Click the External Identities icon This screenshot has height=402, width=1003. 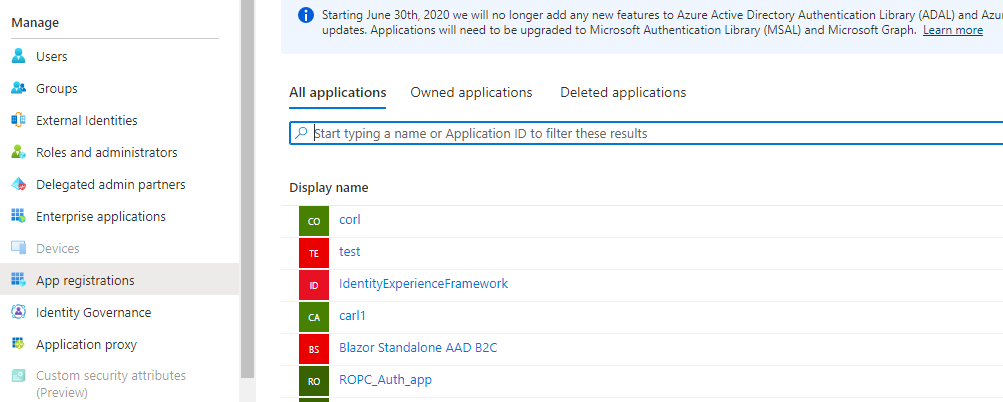pyautogui.click(x=19, y=120)
